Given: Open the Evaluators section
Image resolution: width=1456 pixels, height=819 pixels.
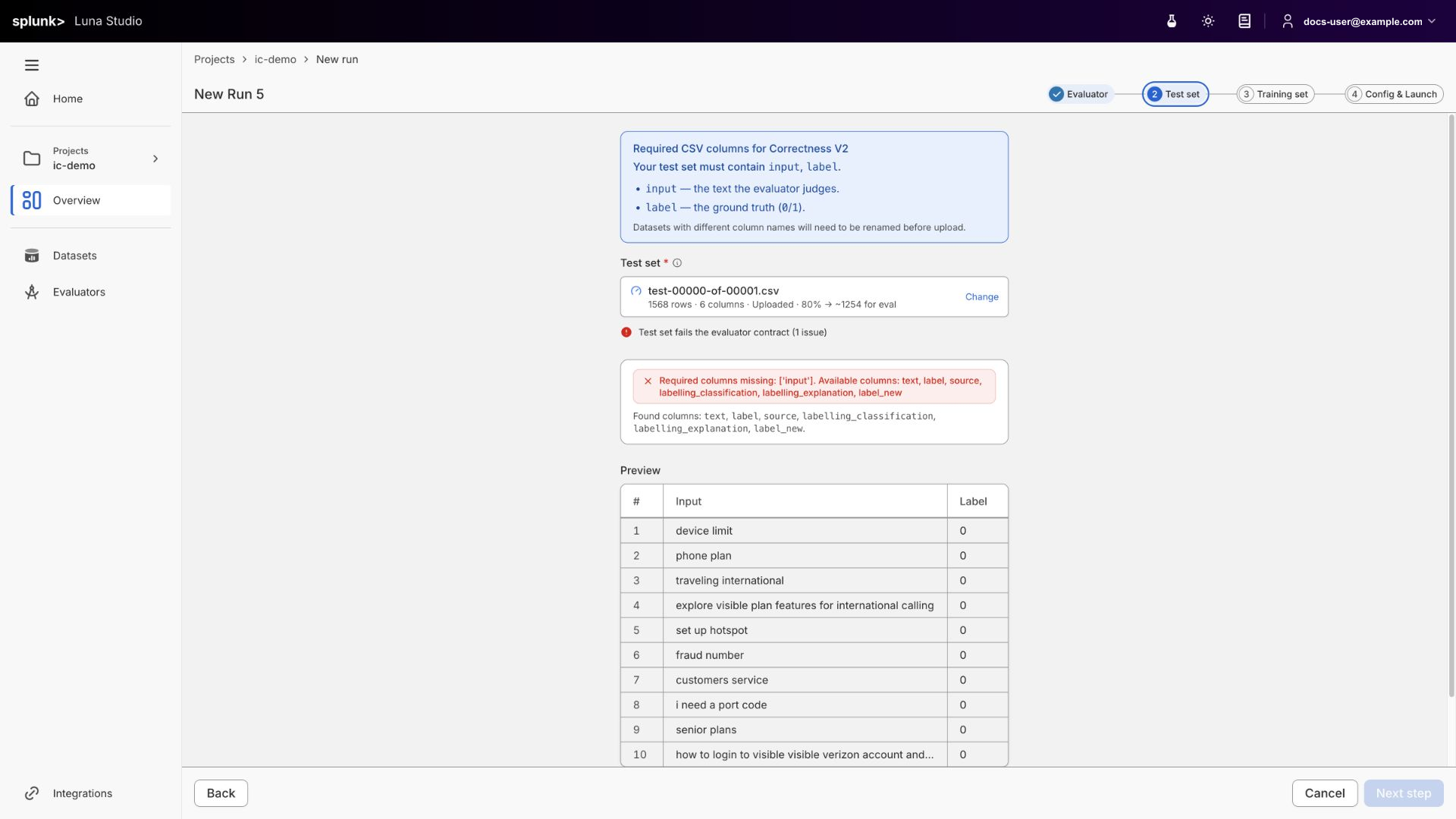Looking at the screenshot, I should coord(90,292).
